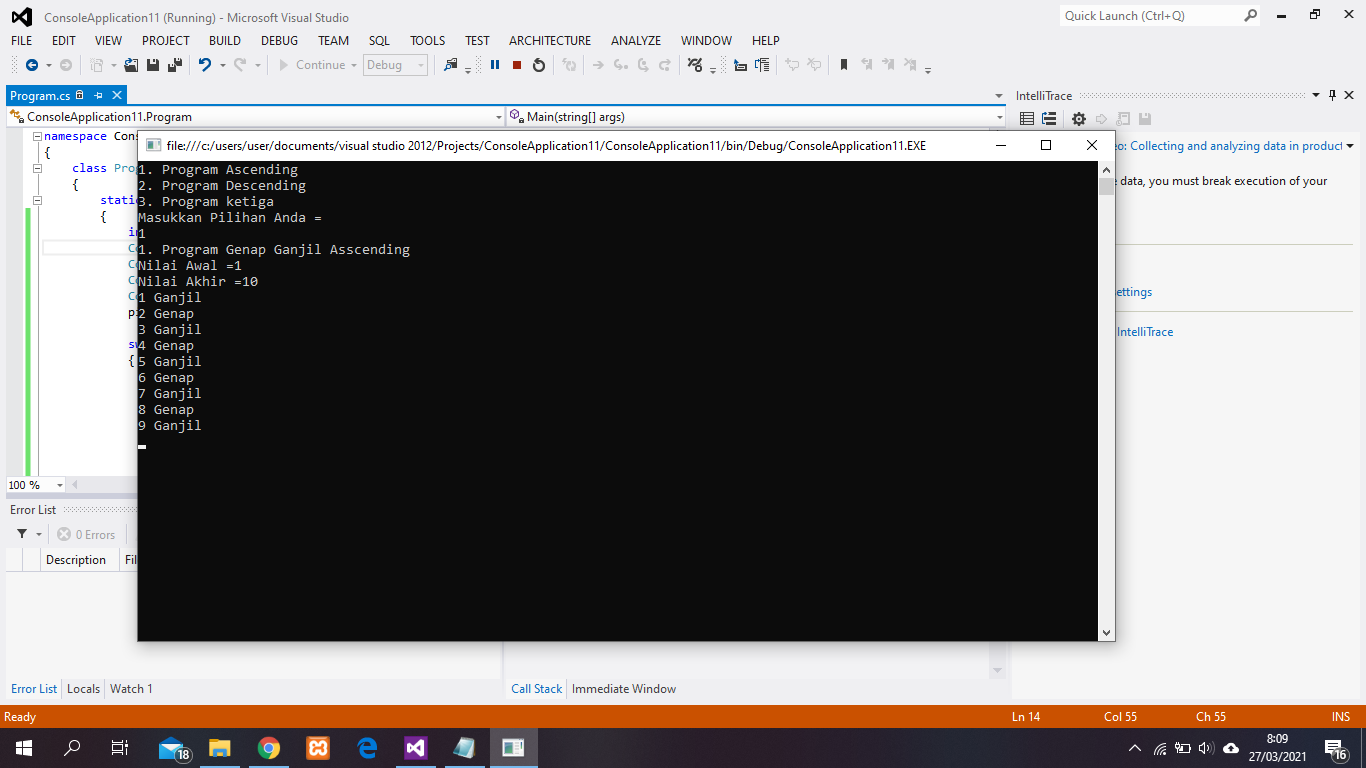Screen dimensions: 1366x768
Task: Open the ANALYZE menu
Action: [636, 41]
